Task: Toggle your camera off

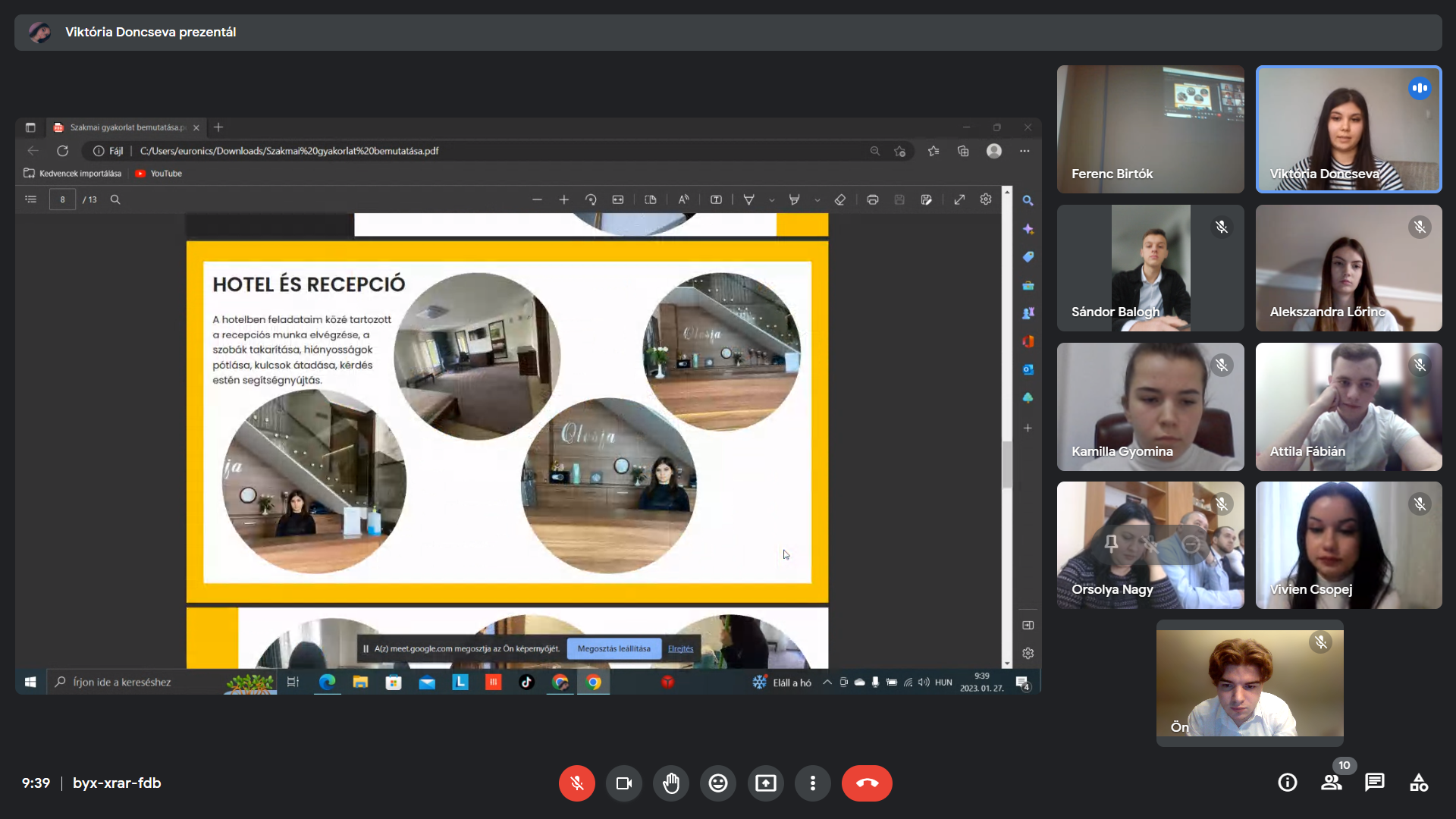Action: tap(624, 783)
